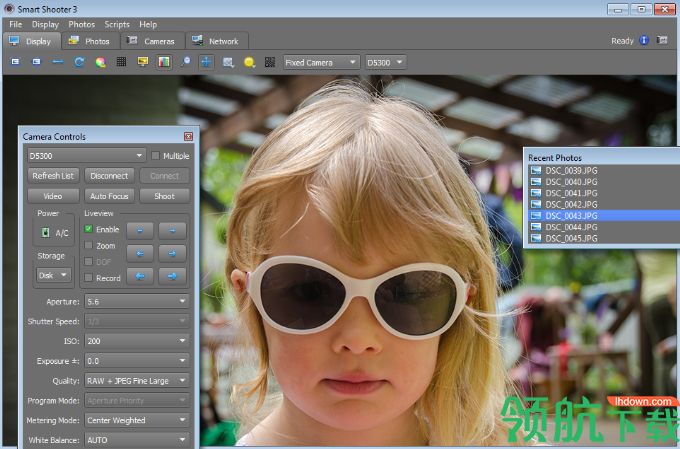680x449 pixels.
Task: Click the camera icon right of info icon
Action: [x=662, y=40]
